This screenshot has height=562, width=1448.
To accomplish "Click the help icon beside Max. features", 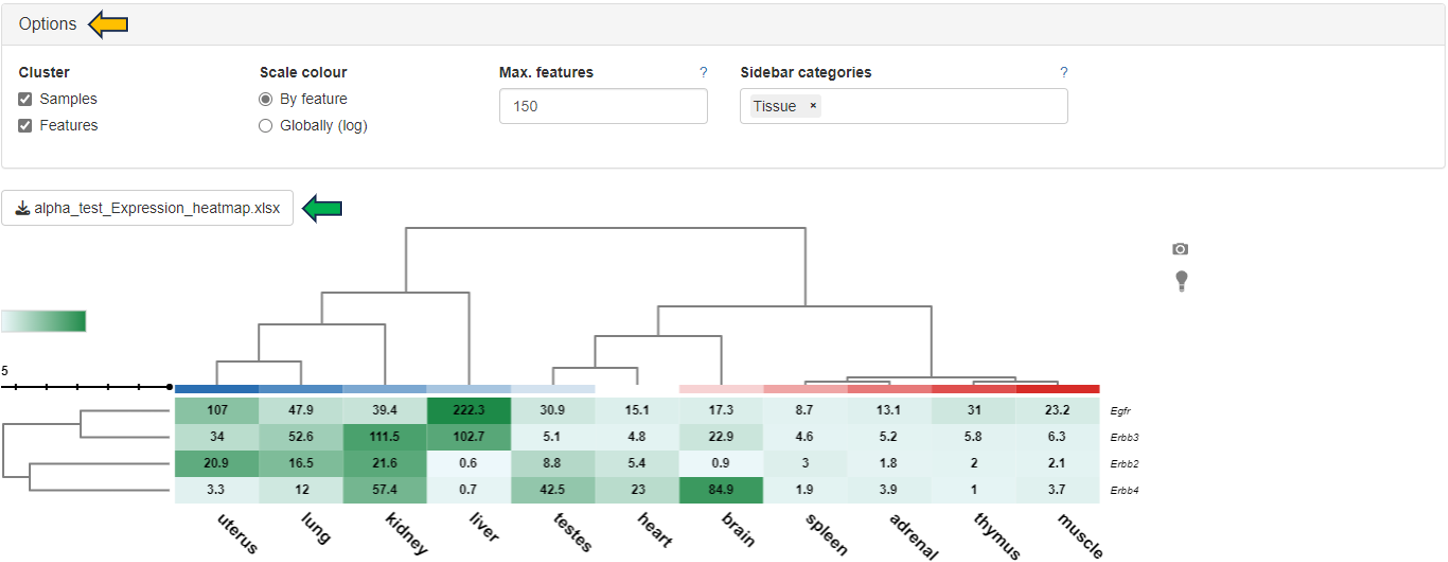I will point(703,73).
